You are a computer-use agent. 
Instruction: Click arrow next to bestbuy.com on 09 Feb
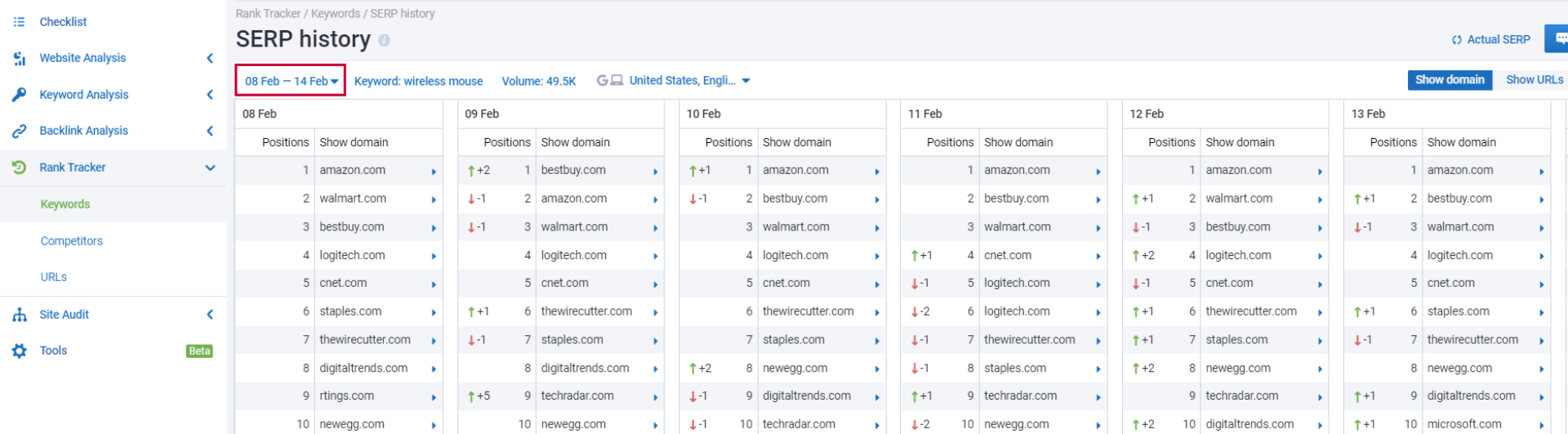click(x=655, y=172)
